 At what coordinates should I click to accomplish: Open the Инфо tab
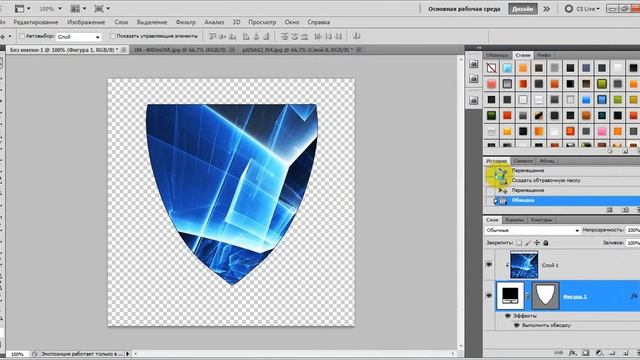(544, 55)
